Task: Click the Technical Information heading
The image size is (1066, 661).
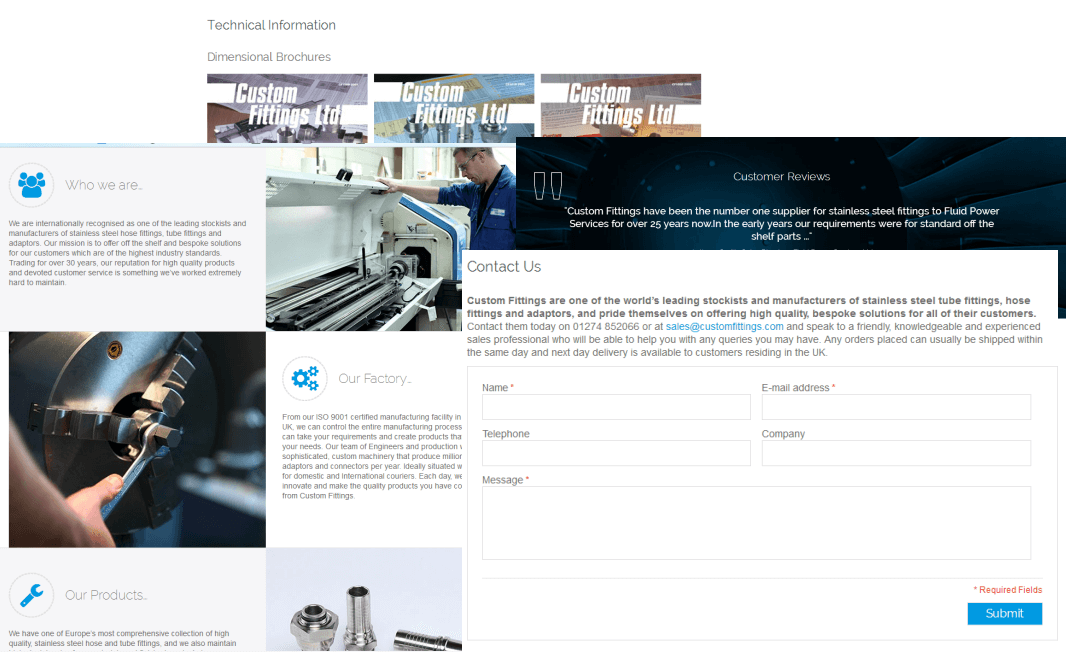Action: pos(271,25)
